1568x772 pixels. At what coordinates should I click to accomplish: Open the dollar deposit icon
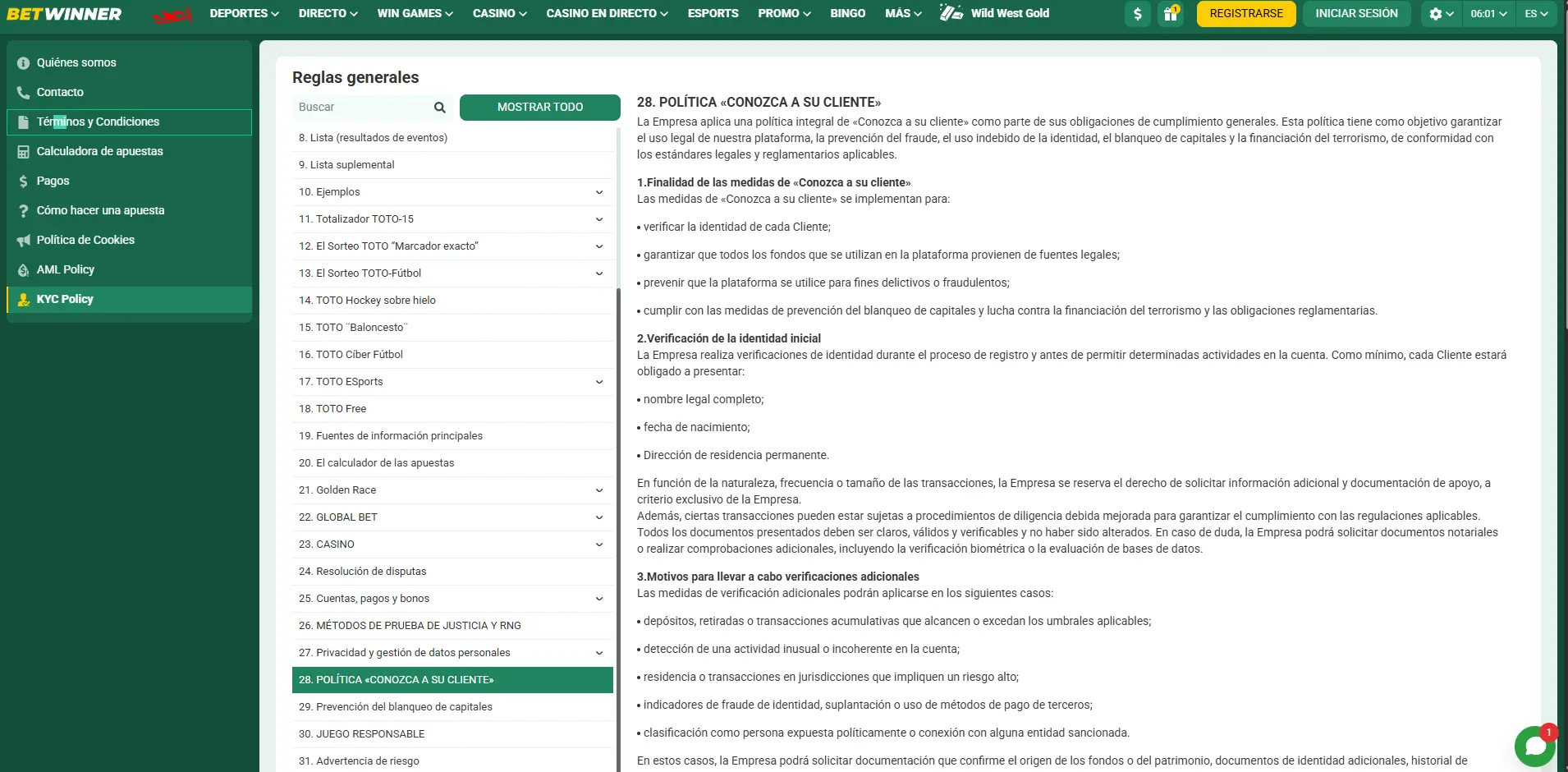[x=1137, y=14]
